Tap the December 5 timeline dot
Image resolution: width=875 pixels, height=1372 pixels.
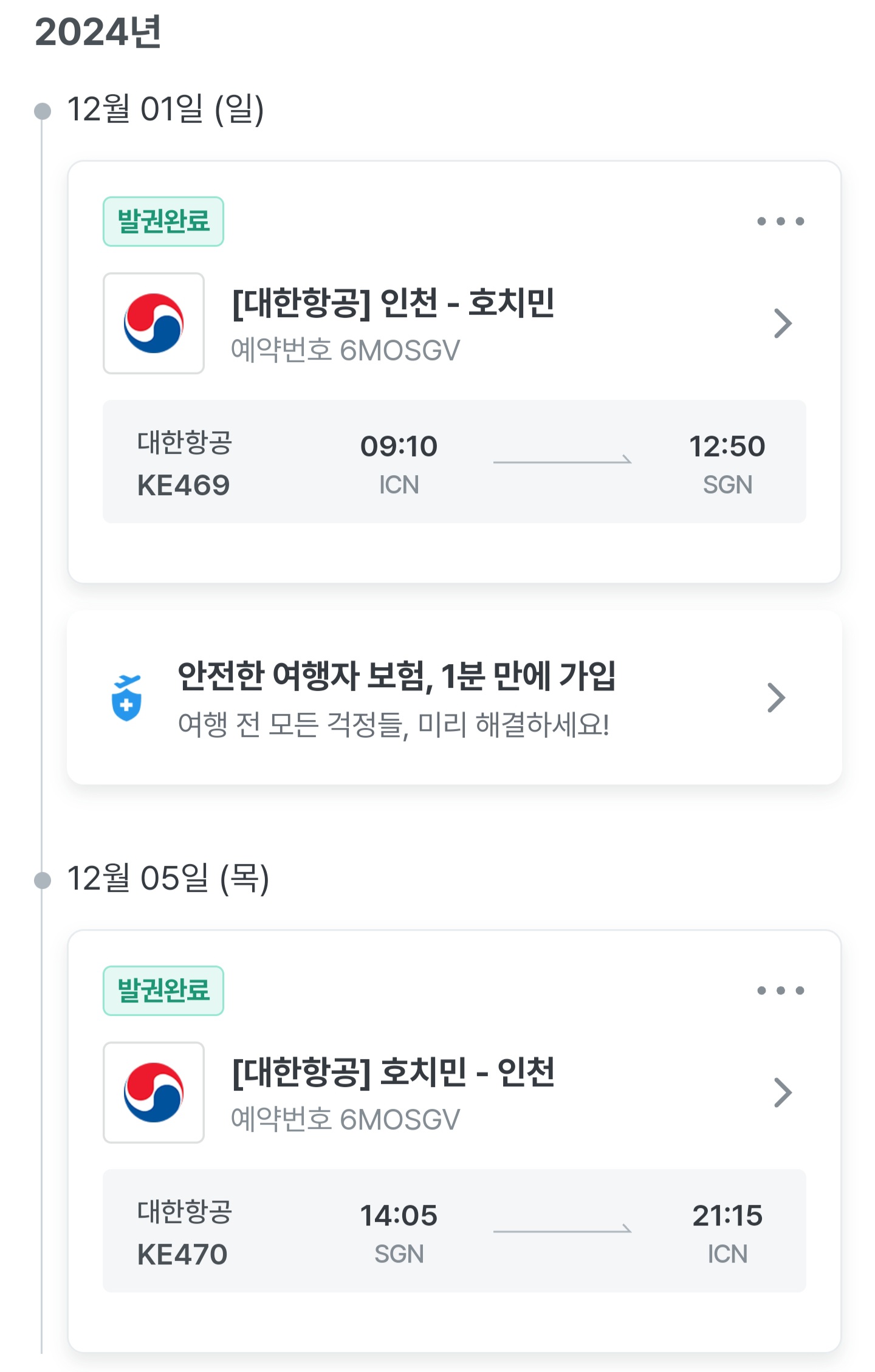point(43,880)
